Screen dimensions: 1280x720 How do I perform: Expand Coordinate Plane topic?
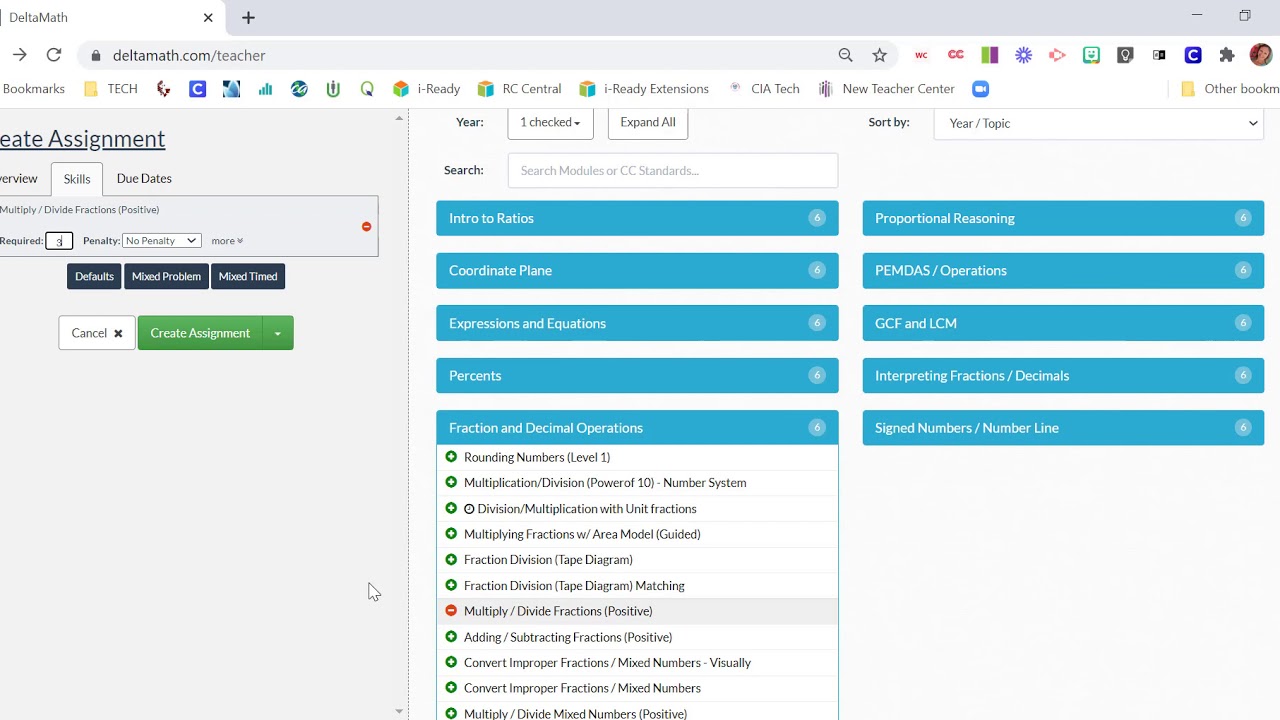click(637, 270)
